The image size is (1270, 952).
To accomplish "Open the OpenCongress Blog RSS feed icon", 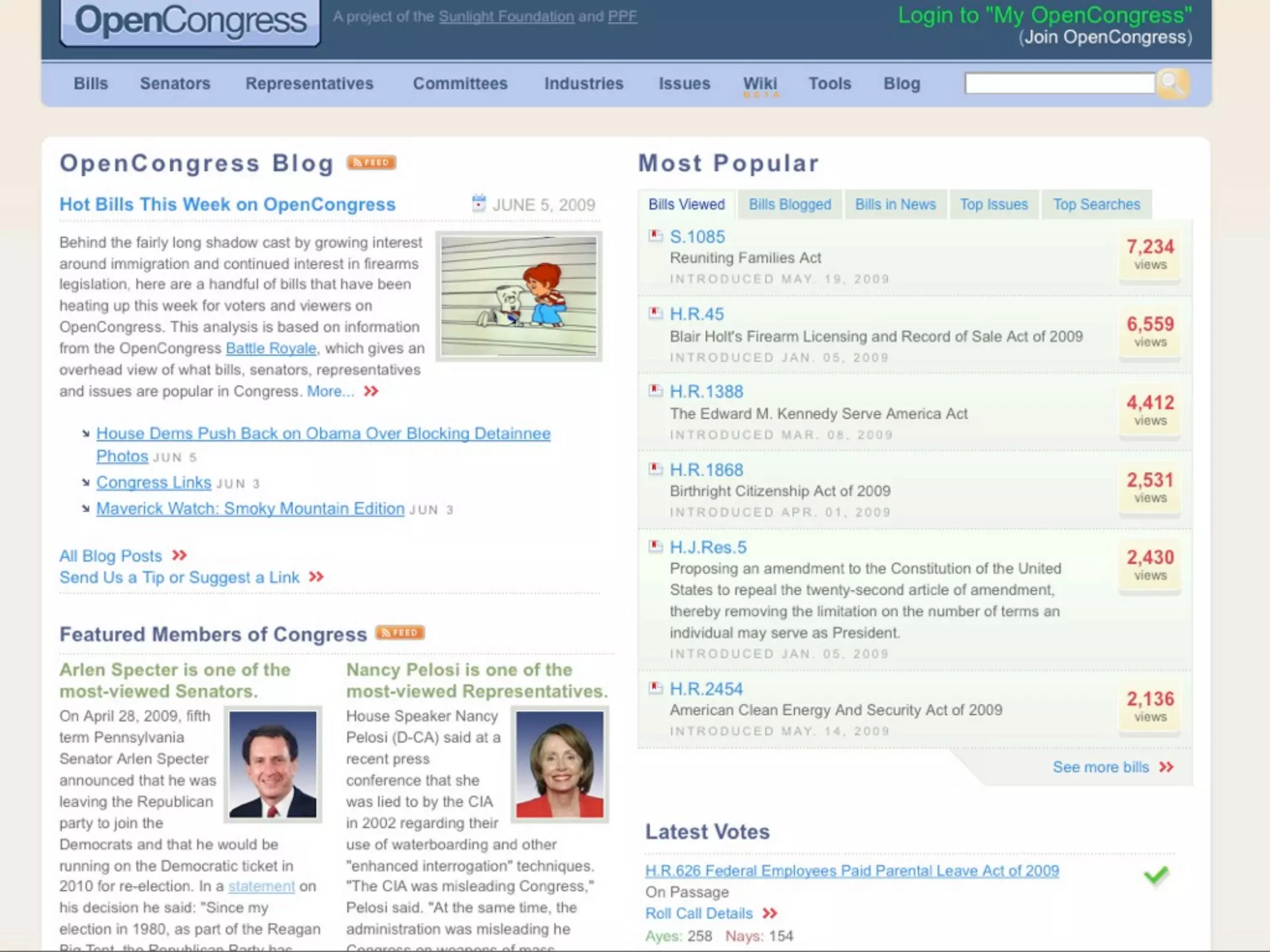I will click(371, 162).
